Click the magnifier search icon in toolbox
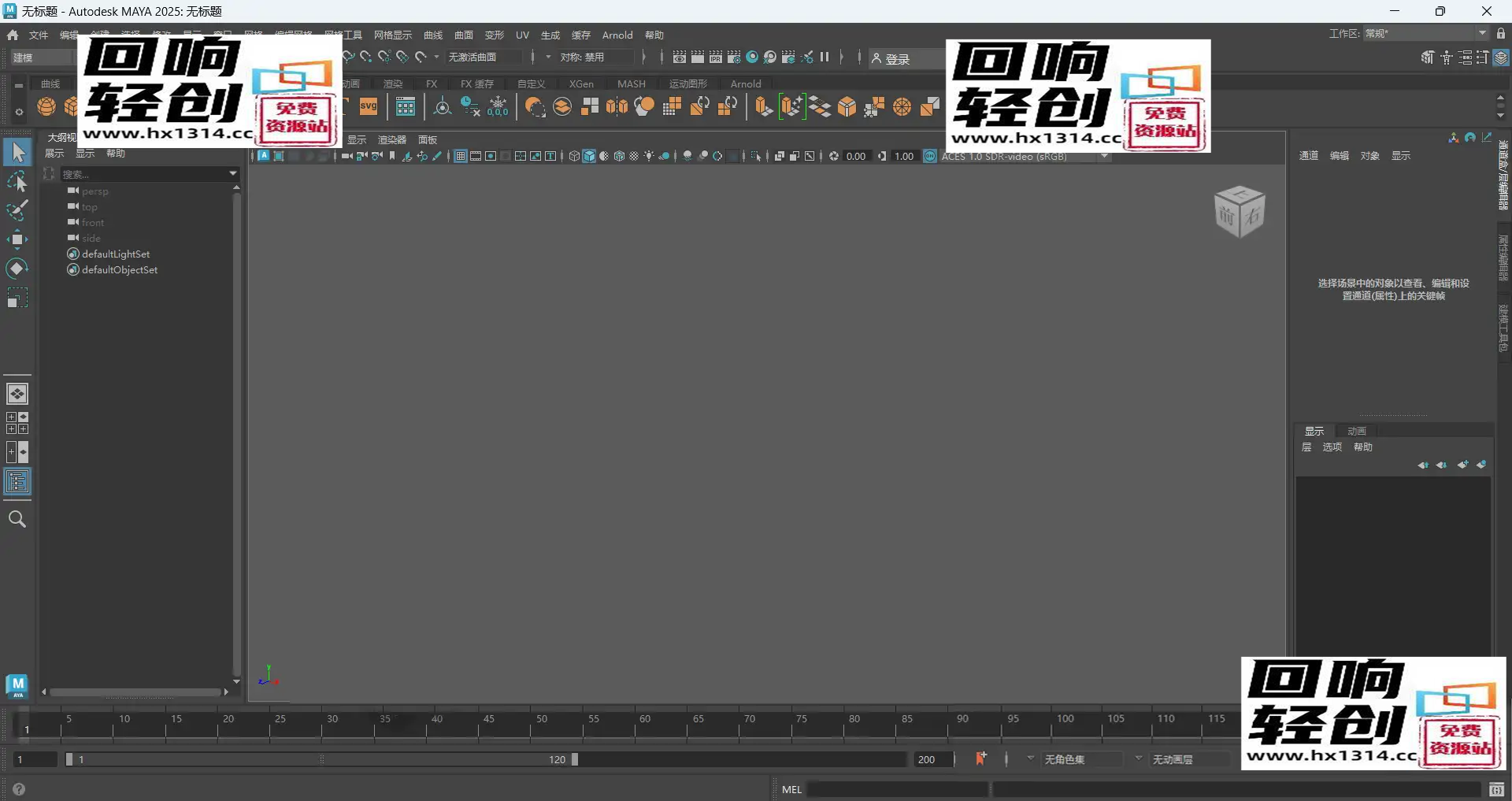The image size is (1512, 801). click(17, 519)
